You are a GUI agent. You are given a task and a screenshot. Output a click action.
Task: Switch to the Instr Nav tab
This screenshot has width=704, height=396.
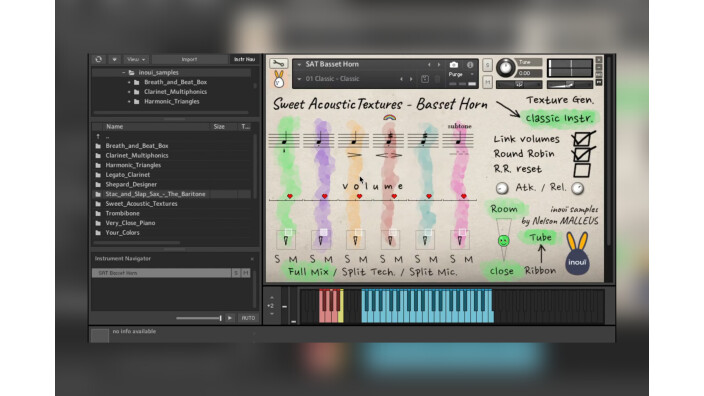click(244, 59)
